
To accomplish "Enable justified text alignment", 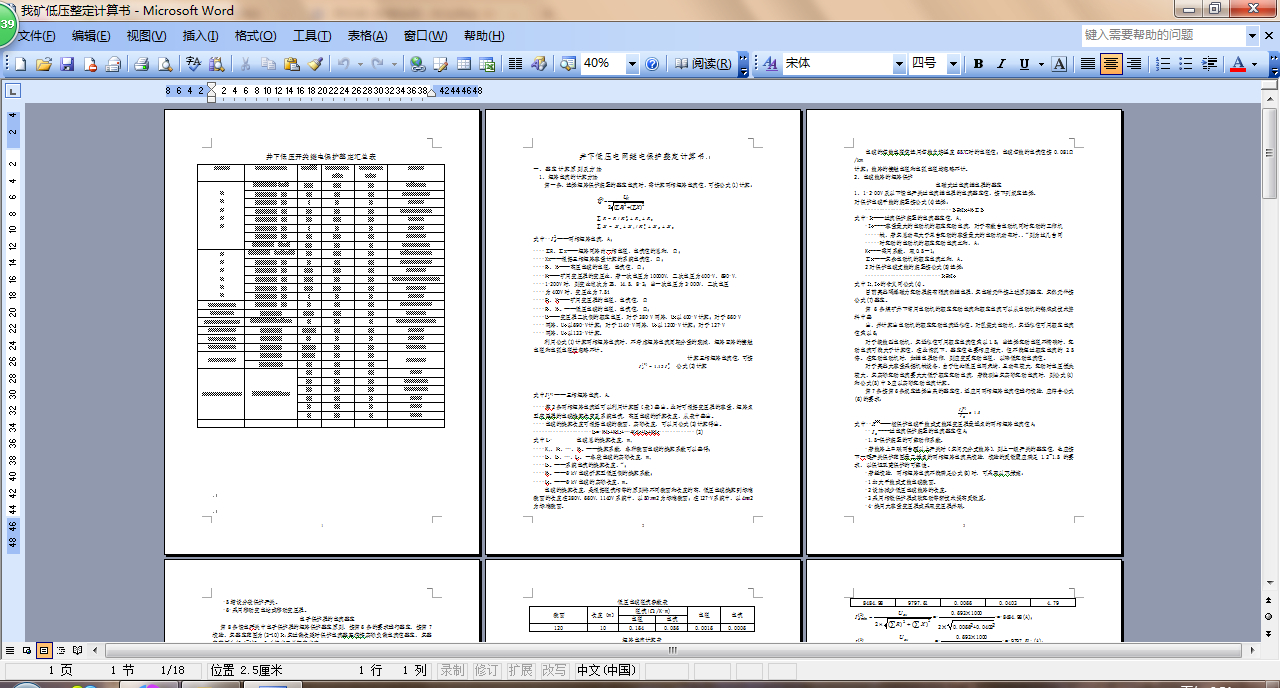I will click(1088, 64).
